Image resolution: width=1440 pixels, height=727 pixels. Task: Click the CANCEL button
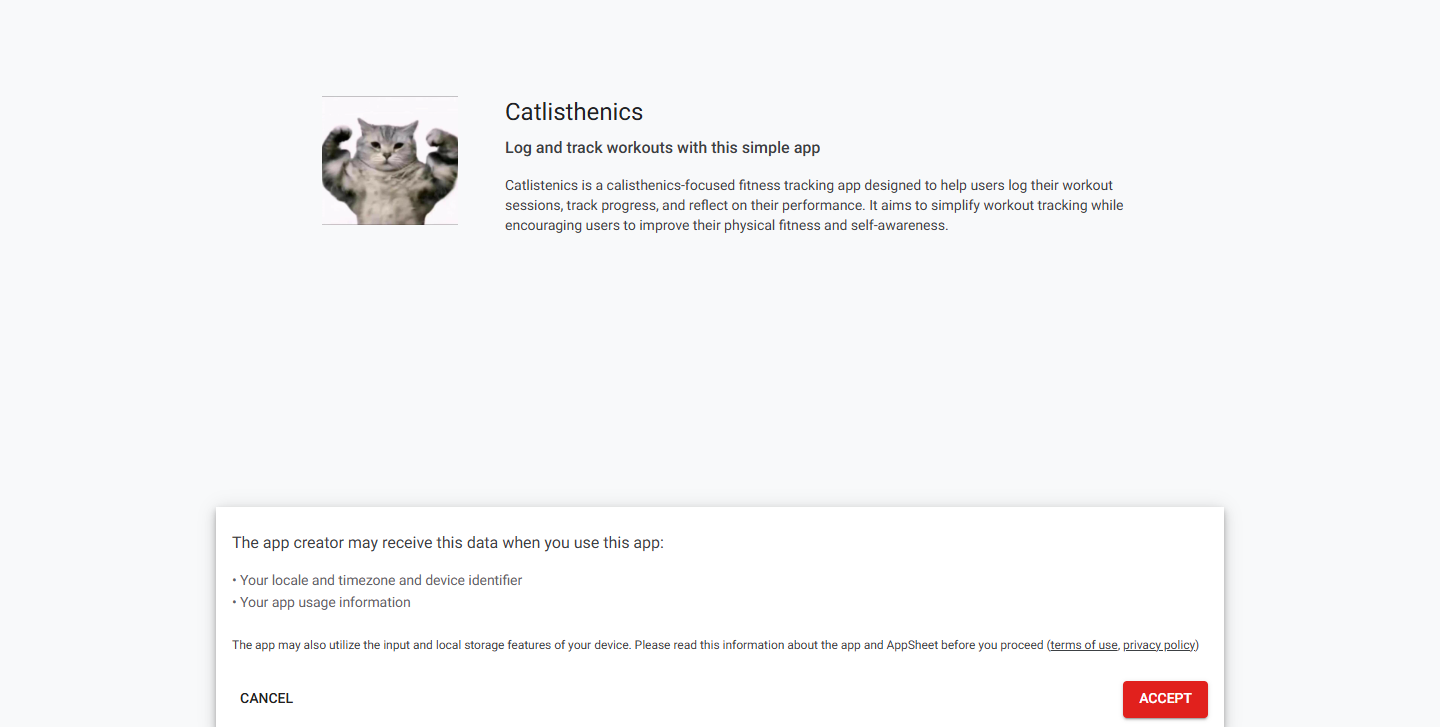tap(266, 699)
